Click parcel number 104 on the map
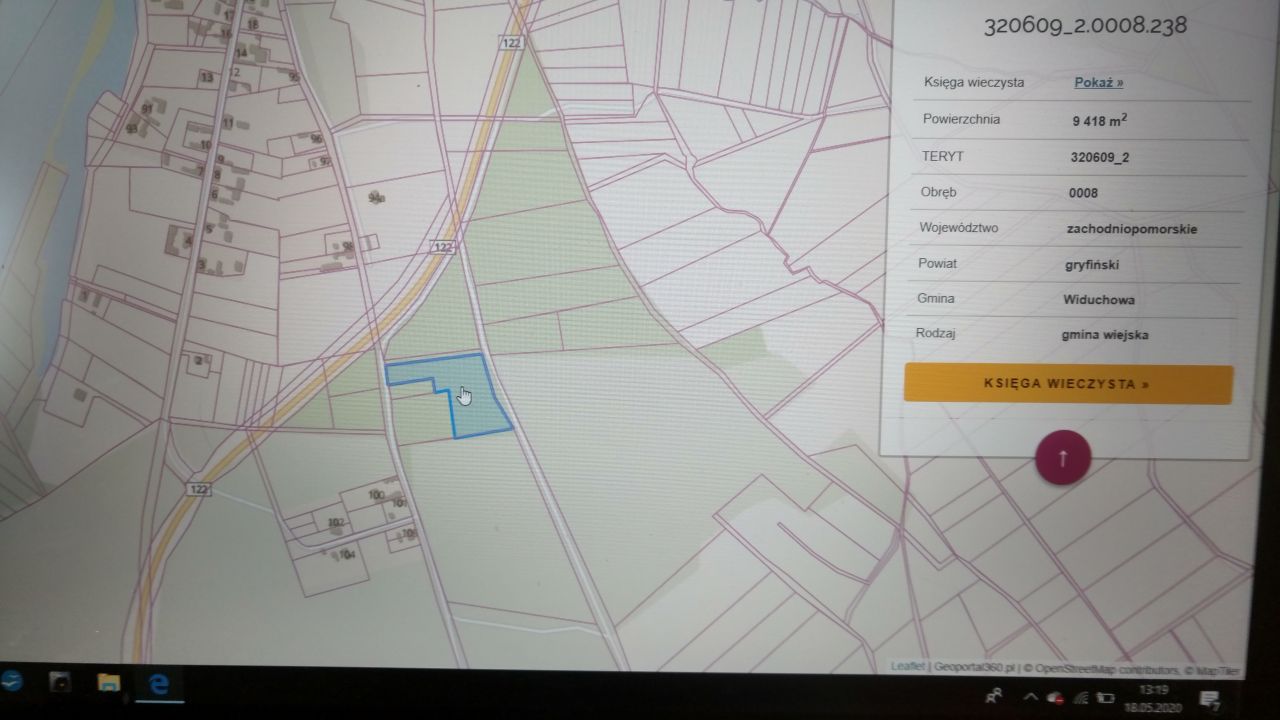 (x=347, y=555)
